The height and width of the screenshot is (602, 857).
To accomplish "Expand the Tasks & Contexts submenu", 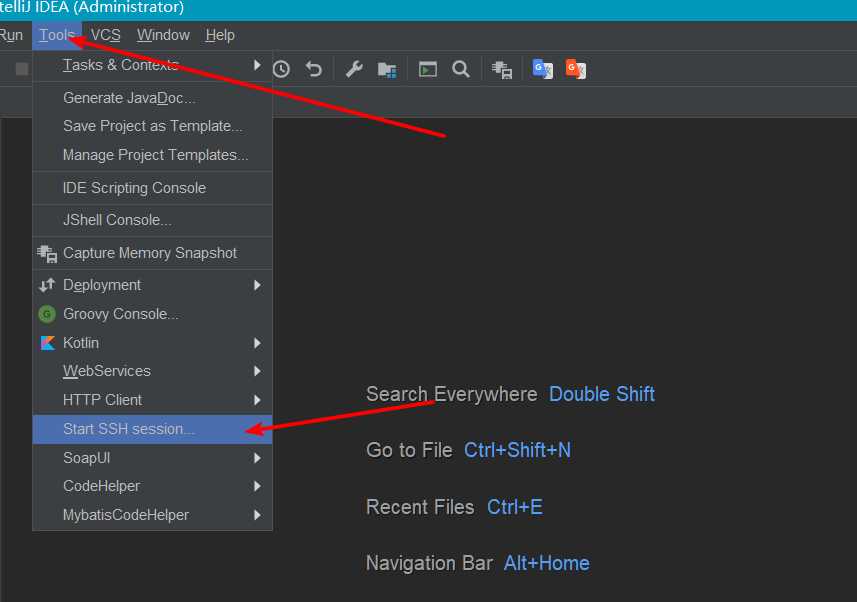I will (152, 66).
